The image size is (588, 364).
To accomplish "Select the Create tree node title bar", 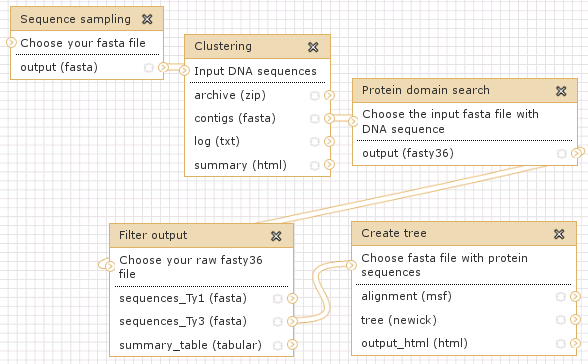I will [x=464, y=234].
